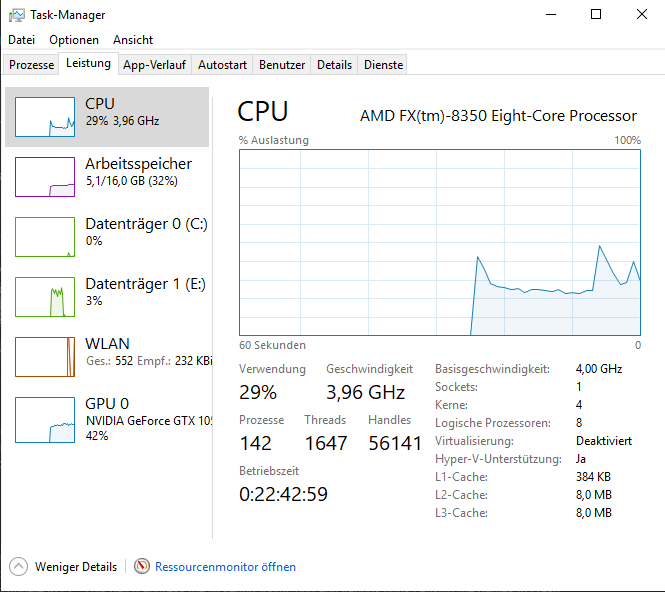Switch to the Prozesse tab
The image size is (665, 592).
pos(31,65)
